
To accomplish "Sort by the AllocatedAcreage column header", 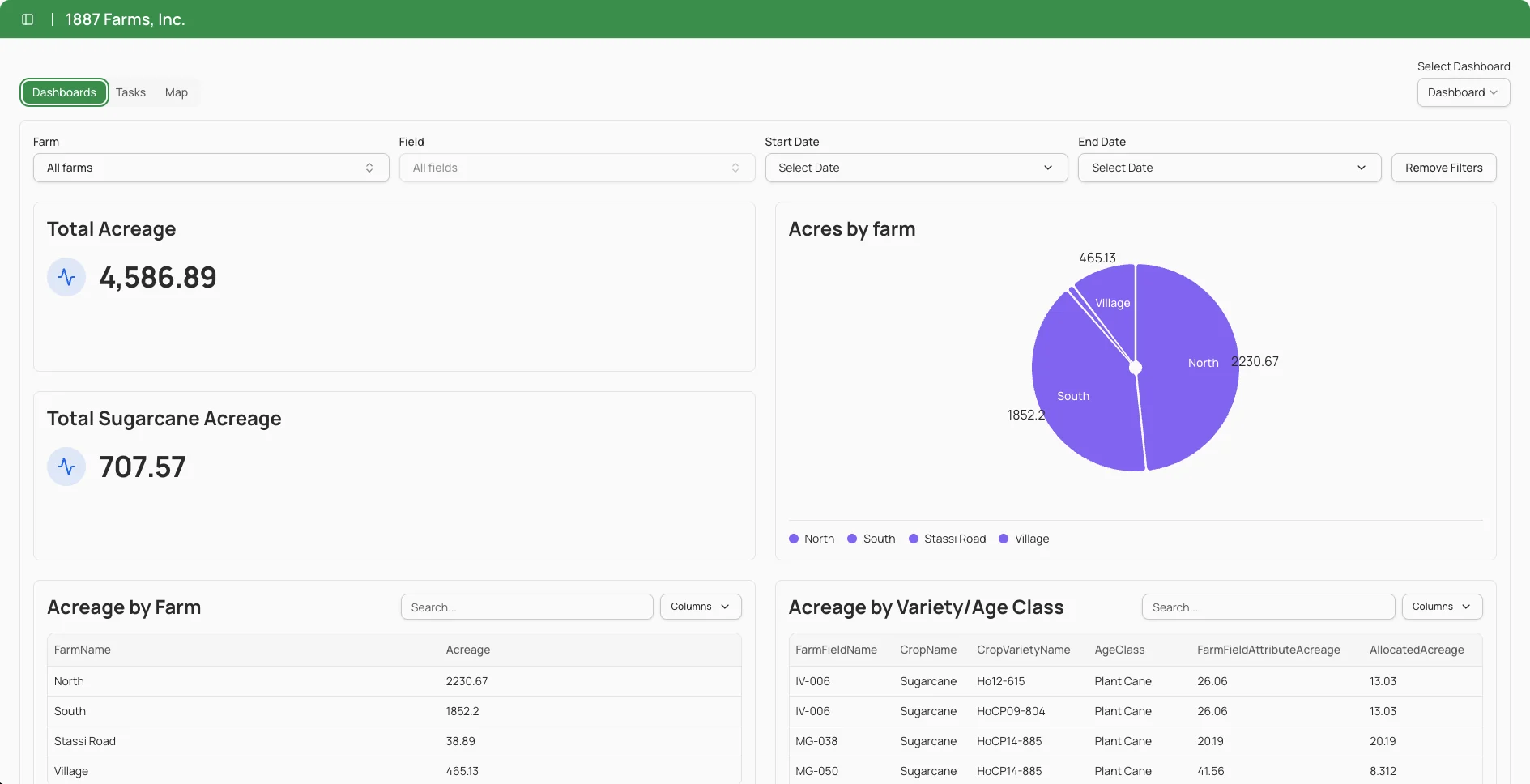I will [1417, 650].
